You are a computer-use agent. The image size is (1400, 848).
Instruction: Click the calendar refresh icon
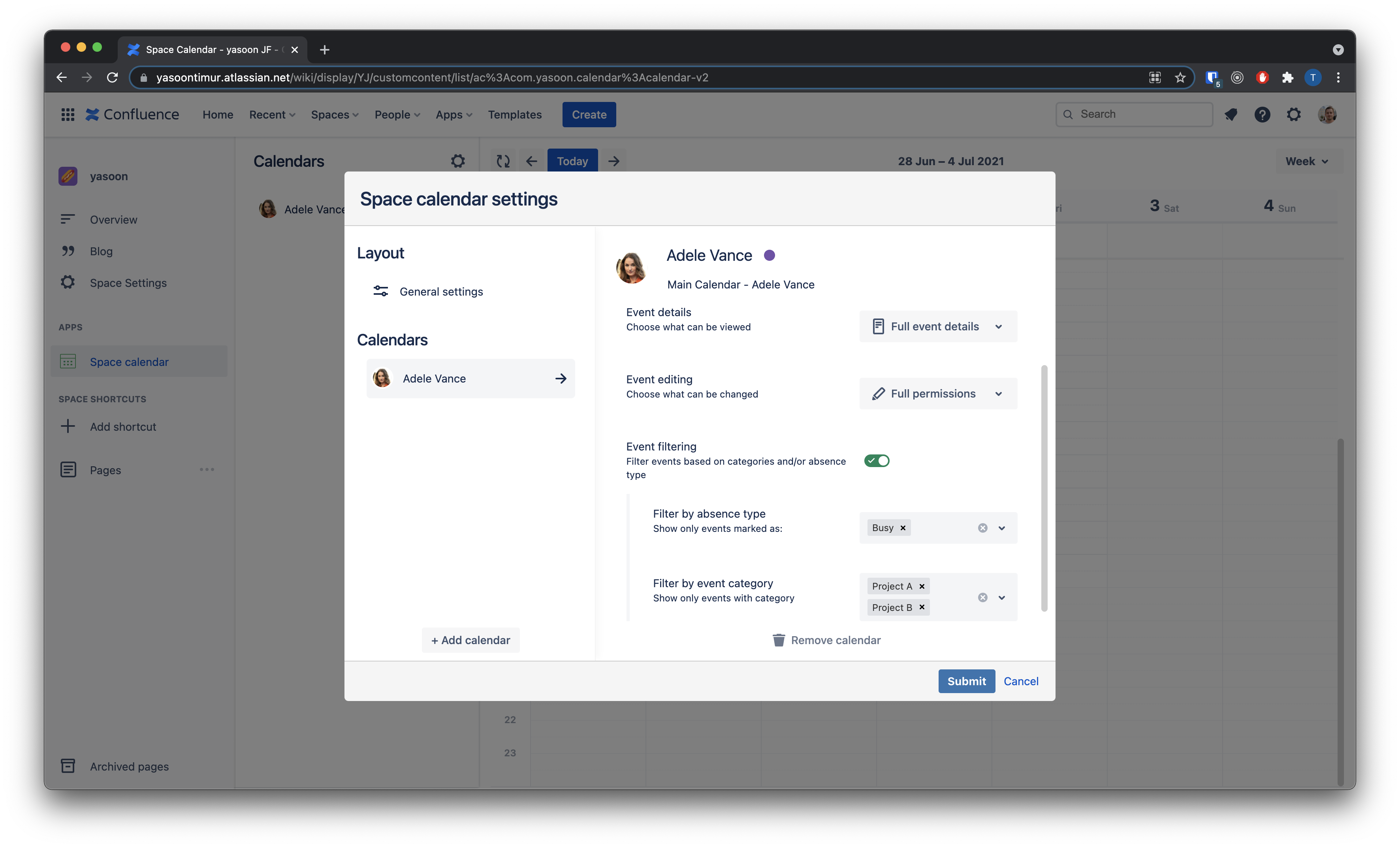coord(503,161)
